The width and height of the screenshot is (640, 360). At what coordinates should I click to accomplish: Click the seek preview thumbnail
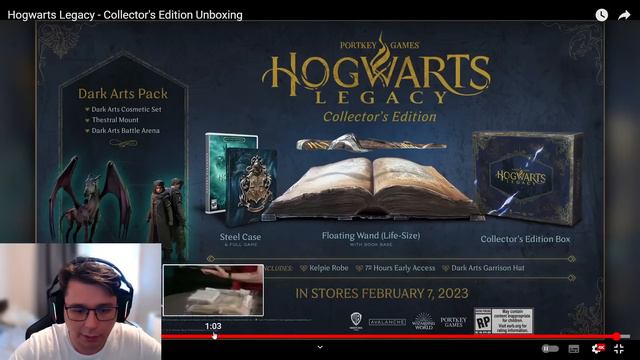tap(213, 290)
